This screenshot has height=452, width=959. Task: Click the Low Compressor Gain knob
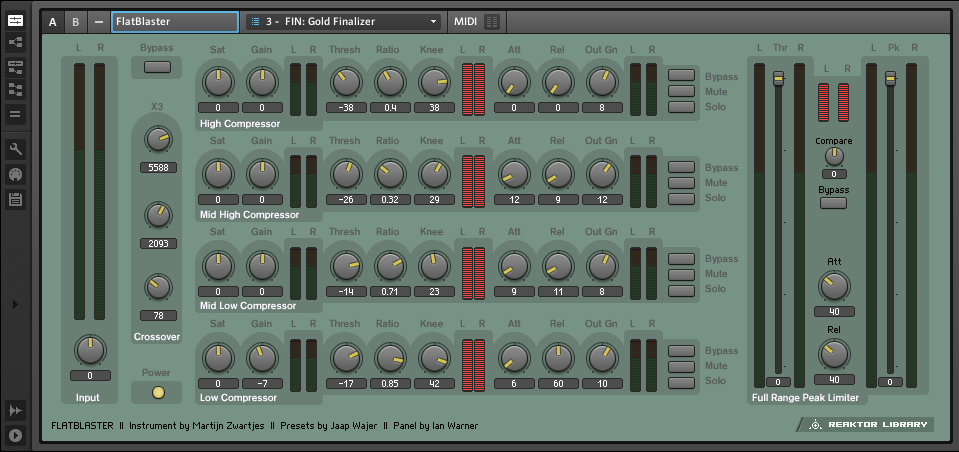[x=262, y=358]
